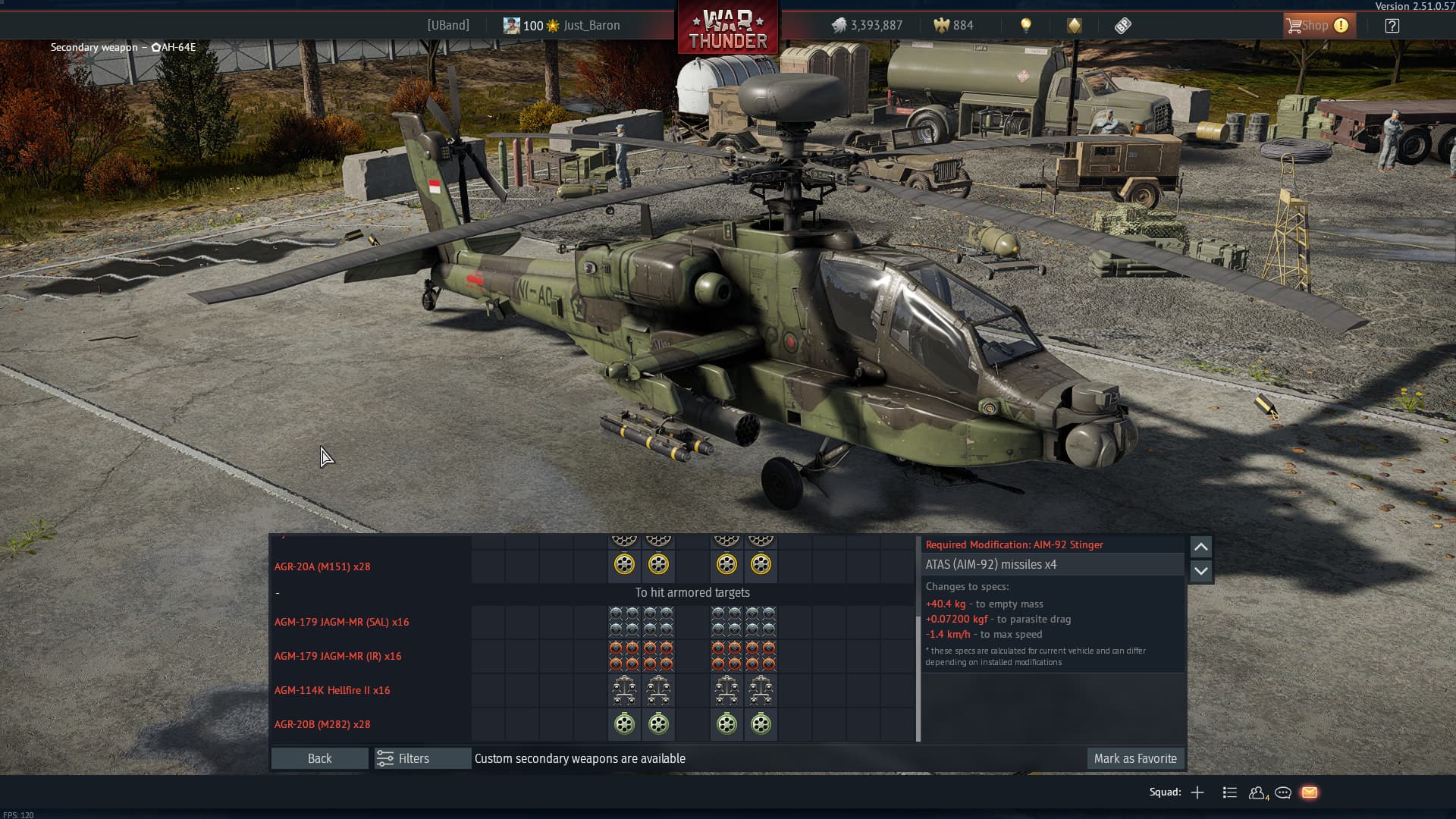
Task: Click the down chevron in weapon info panel
Action: (x=1200, y=571)
